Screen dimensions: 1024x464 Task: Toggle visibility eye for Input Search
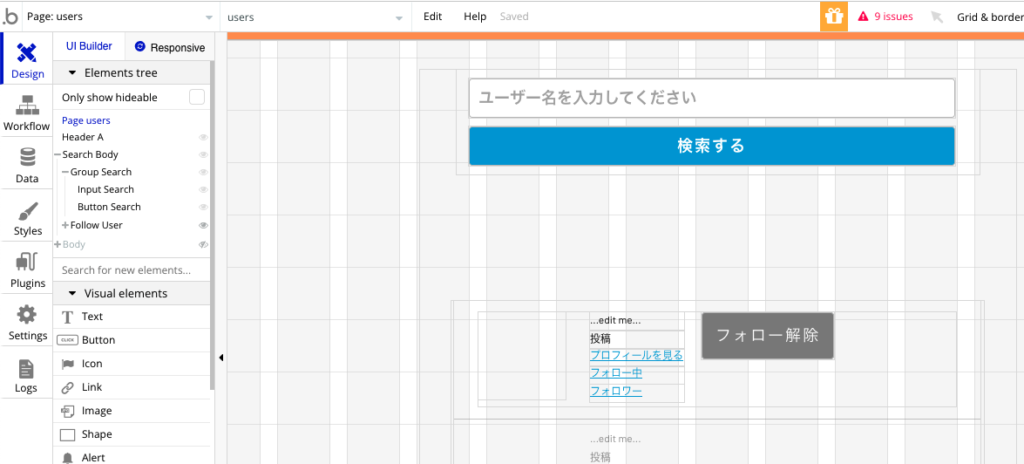point(203,190)
